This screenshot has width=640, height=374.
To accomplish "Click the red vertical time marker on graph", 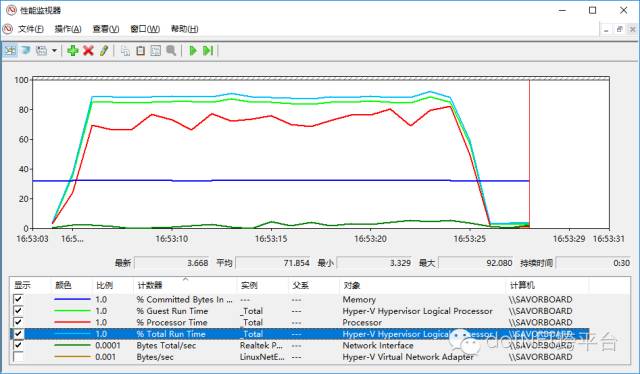I will point(529,154).
